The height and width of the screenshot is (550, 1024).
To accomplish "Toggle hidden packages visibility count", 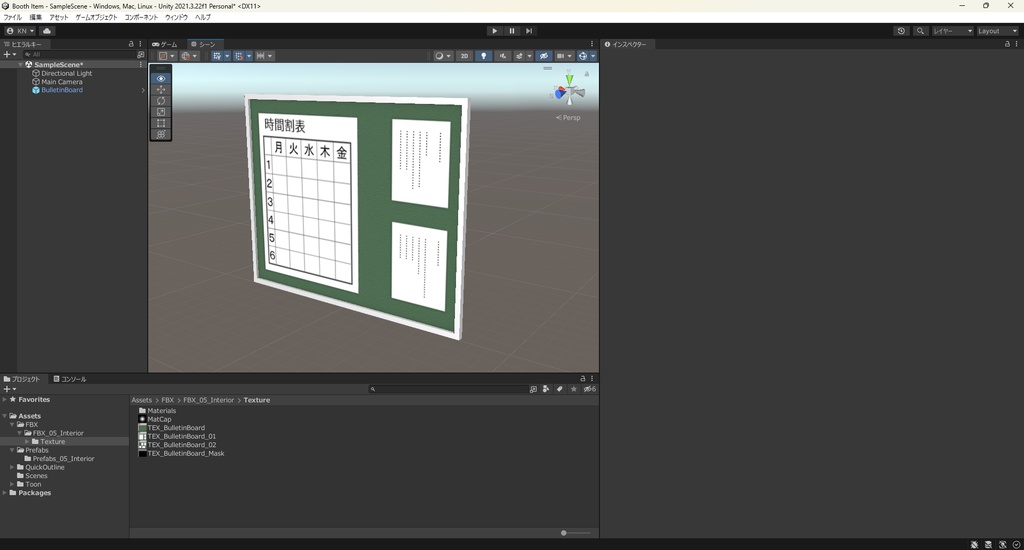I will tap(590, 389).
